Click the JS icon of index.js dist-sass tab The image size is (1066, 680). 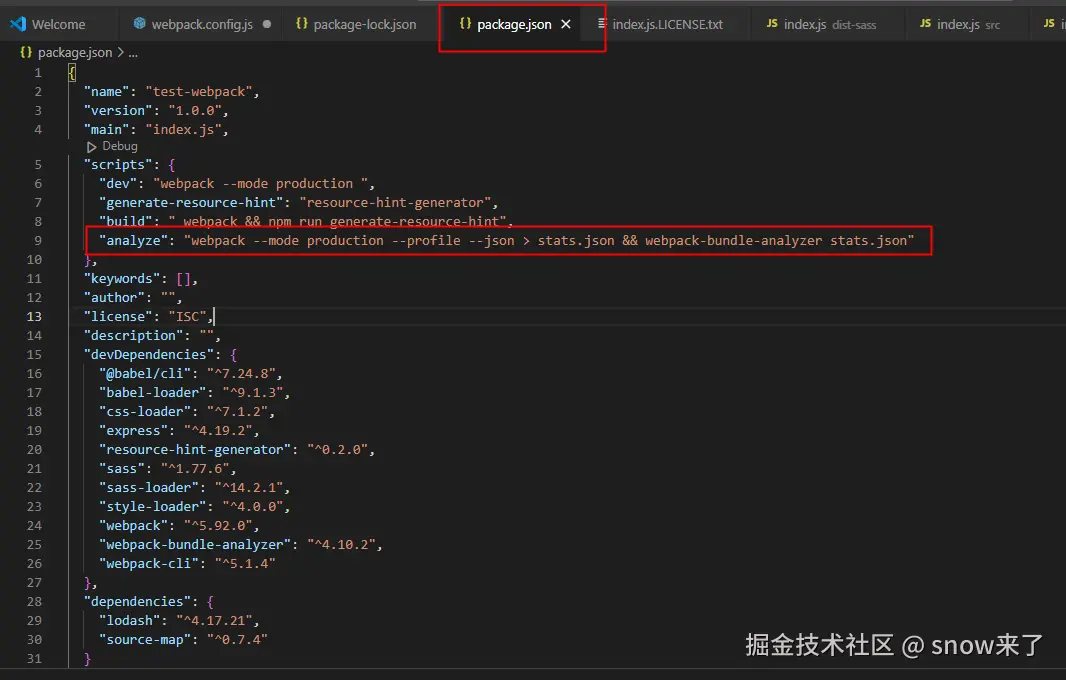point(772,24)
